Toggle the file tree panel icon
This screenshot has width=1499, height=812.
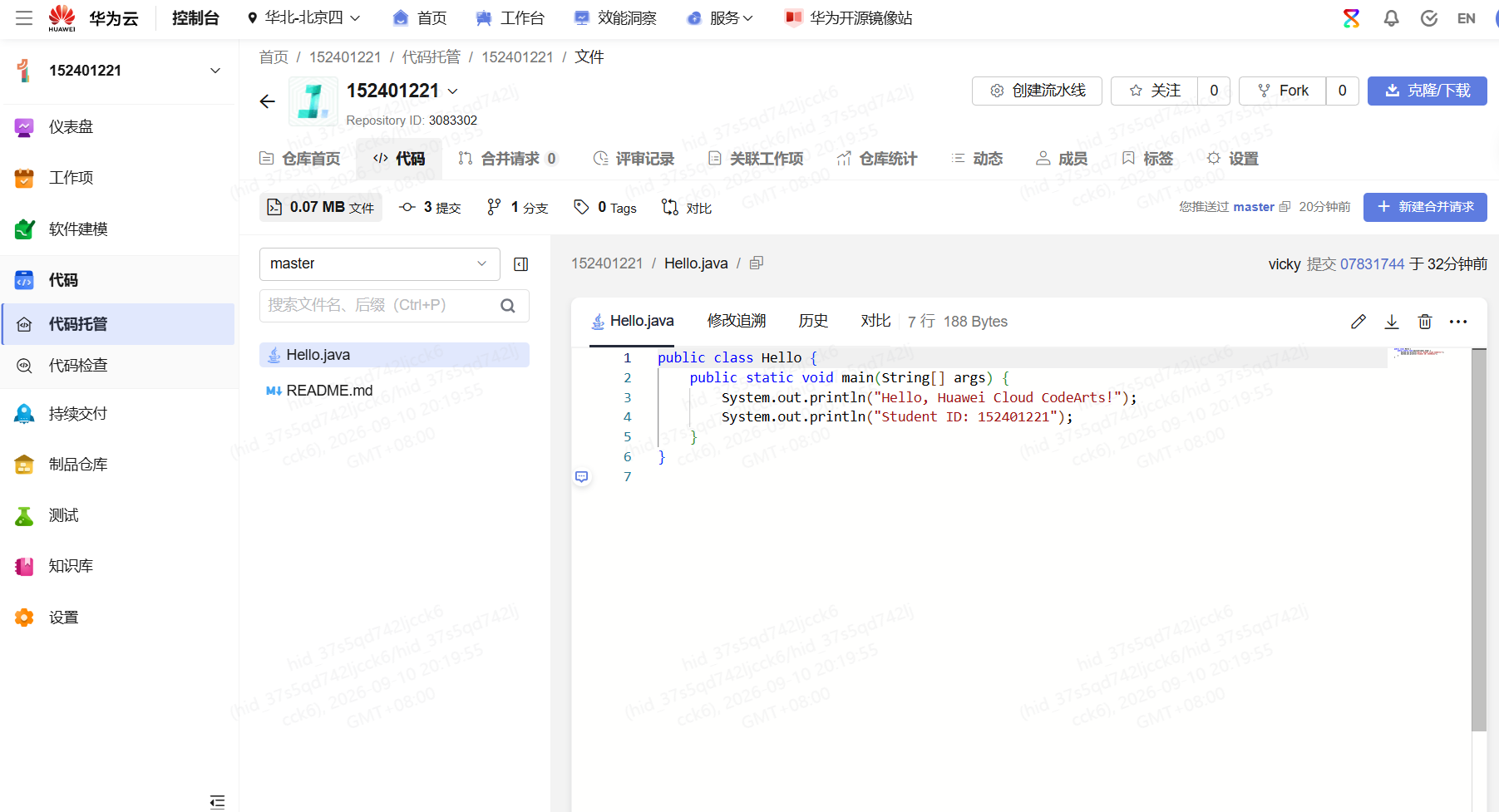(x=521, y=264)
